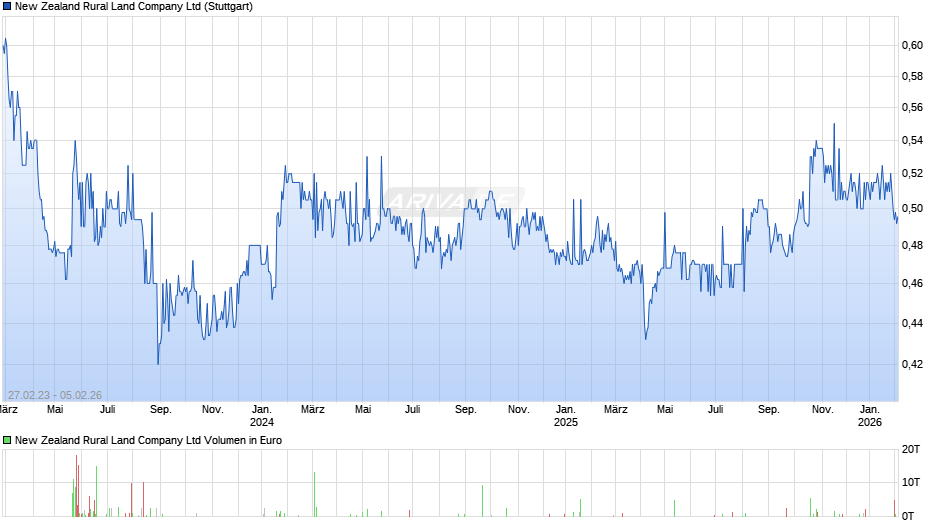Click the tall green volume bar near März 2024
This screenshot has width=940, height=526.
point(314,494)
